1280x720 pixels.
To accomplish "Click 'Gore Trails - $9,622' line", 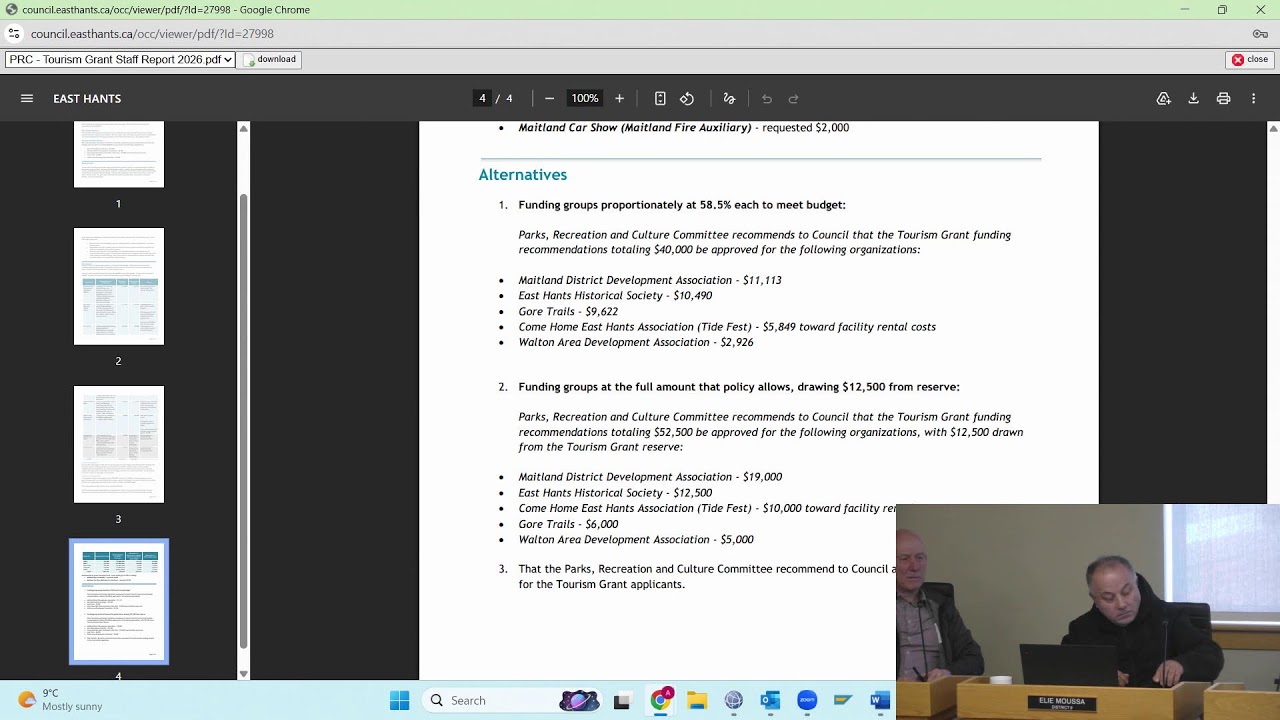I will [568, 311].
